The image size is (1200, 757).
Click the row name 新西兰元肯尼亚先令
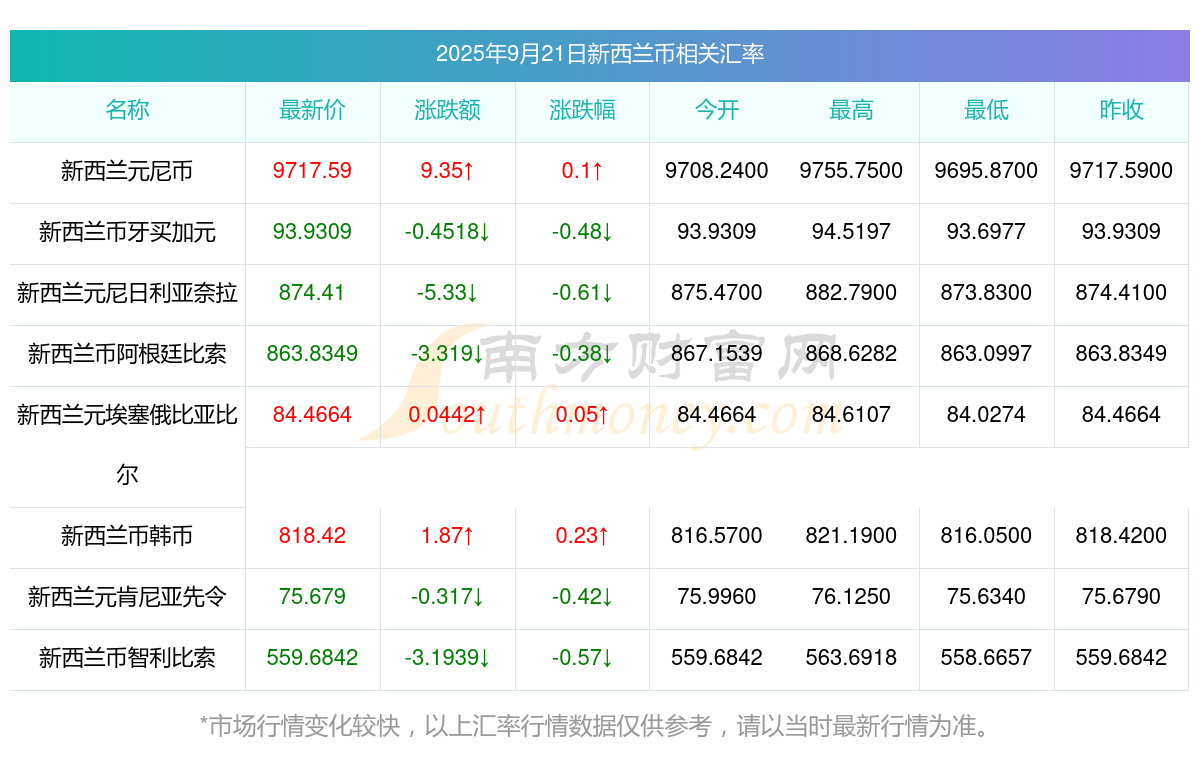coord(127,597)
